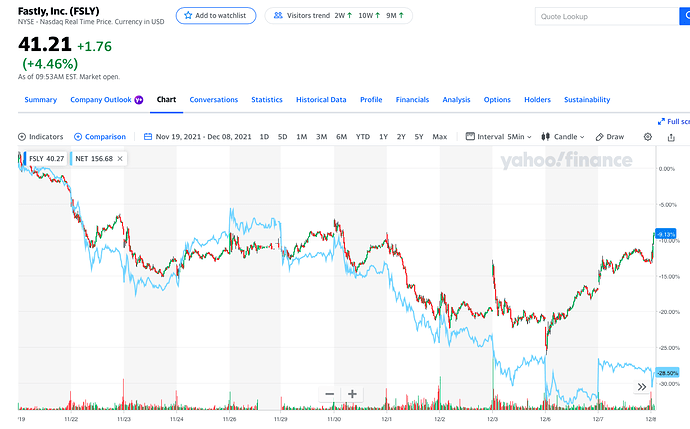690x429 pixels.
Task: Select the YTD range
Action: [x=363, y=137]
